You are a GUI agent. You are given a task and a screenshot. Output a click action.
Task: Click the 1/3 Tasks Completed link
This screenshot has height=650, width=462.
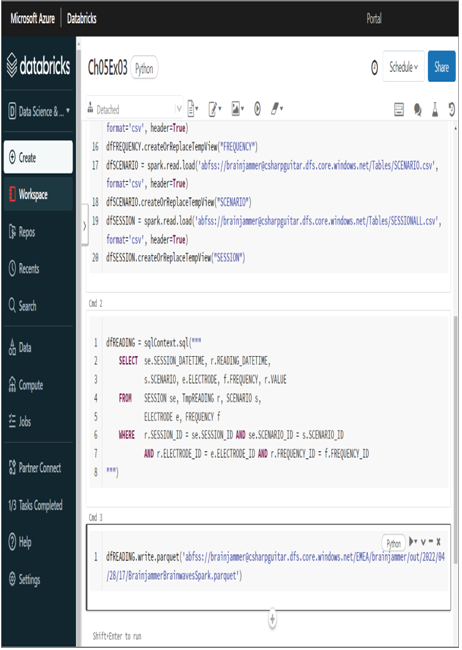(x=35, y=505)
